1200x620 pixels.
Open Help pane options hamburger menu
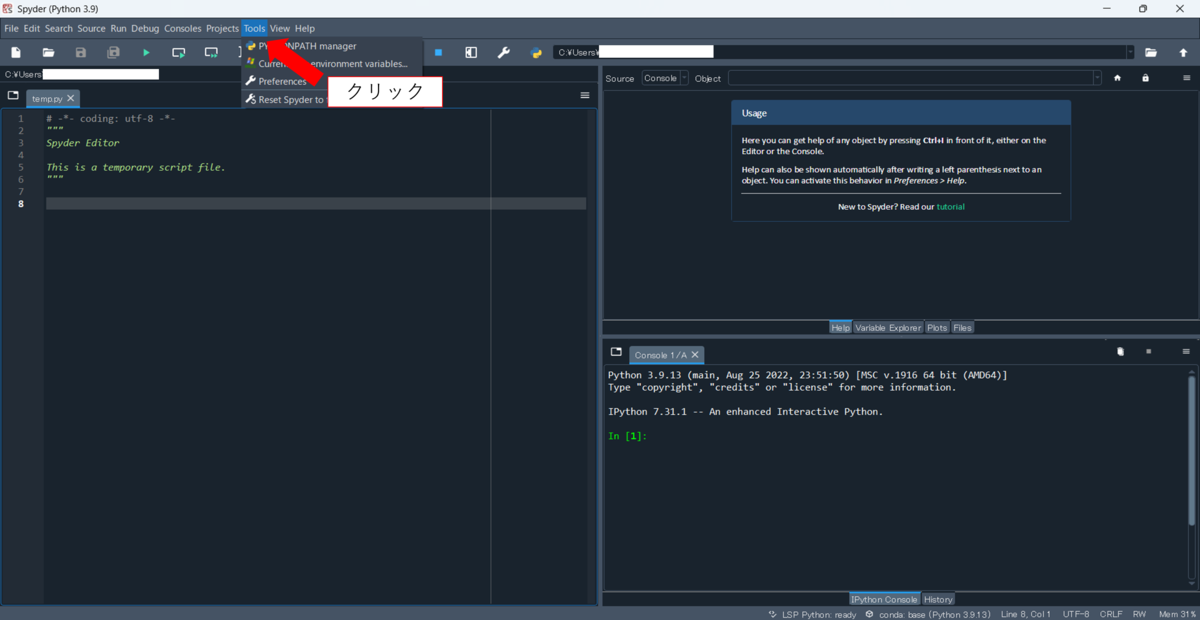point(1186,78)
